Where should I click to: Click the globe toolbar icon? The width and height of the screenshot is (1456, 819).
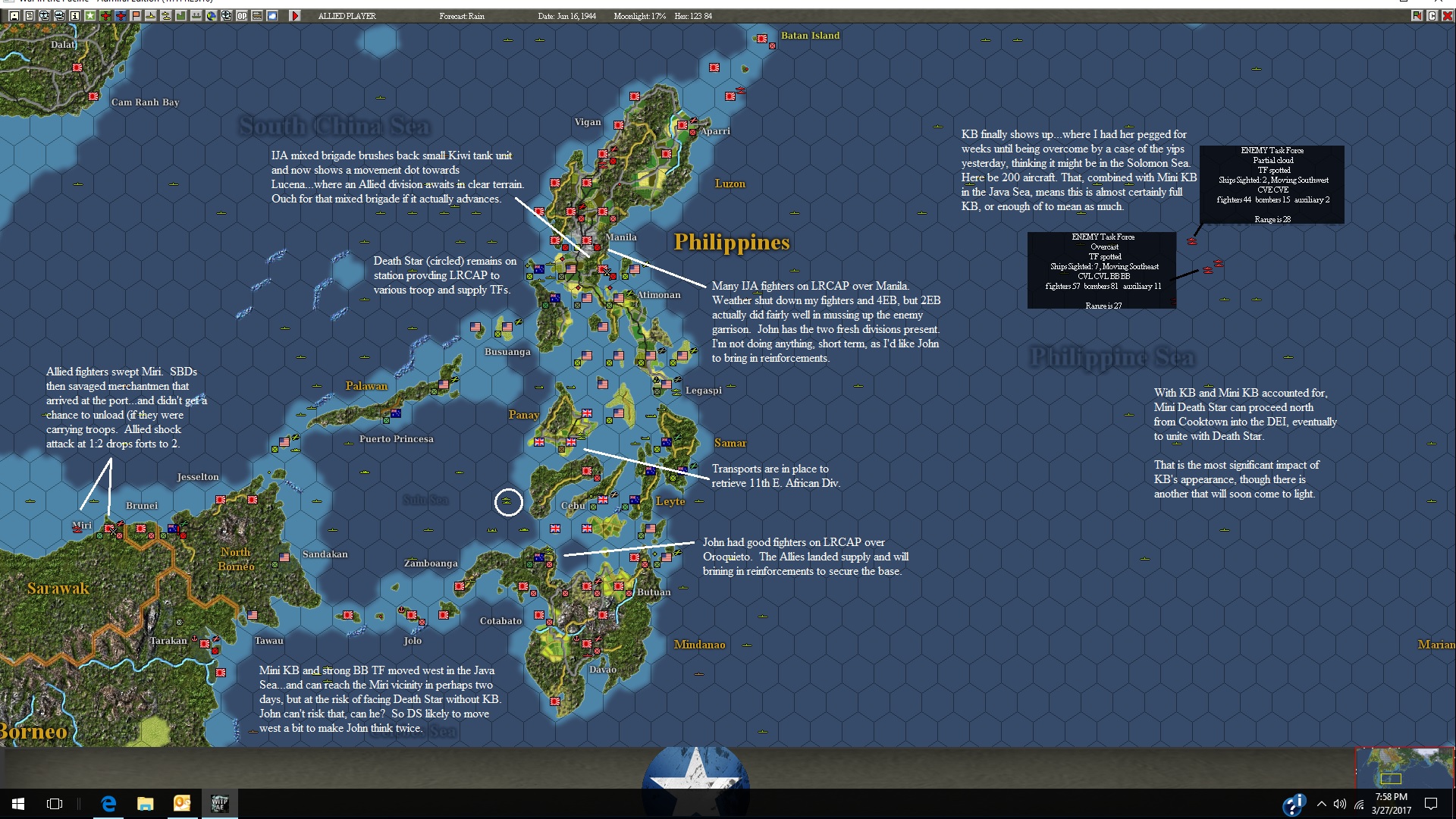click(212, 15)
